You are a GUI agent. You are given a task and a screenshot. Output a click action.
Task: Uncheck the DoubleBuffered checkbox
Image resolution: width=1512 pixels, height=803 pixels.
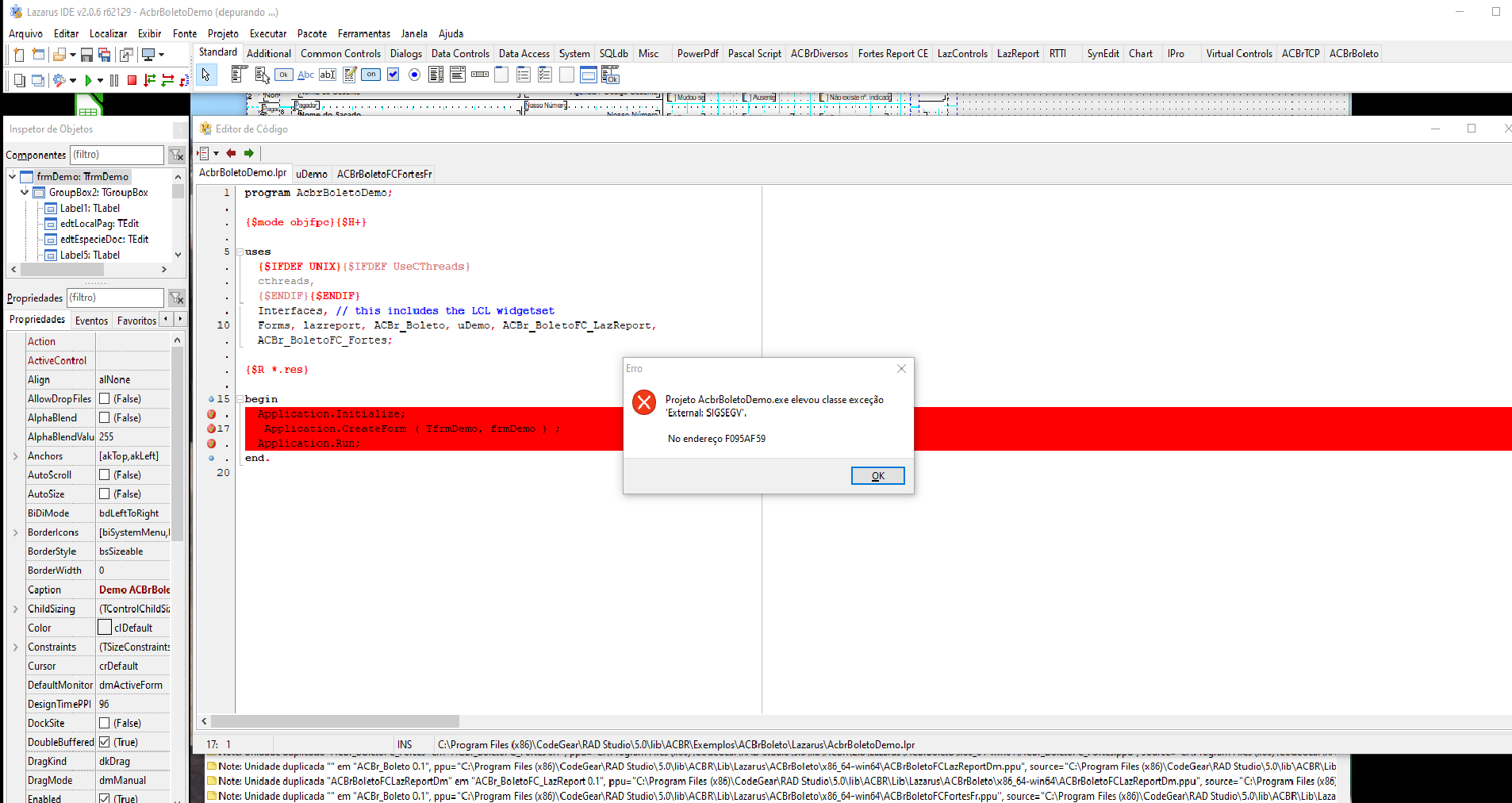click(104, 742)
